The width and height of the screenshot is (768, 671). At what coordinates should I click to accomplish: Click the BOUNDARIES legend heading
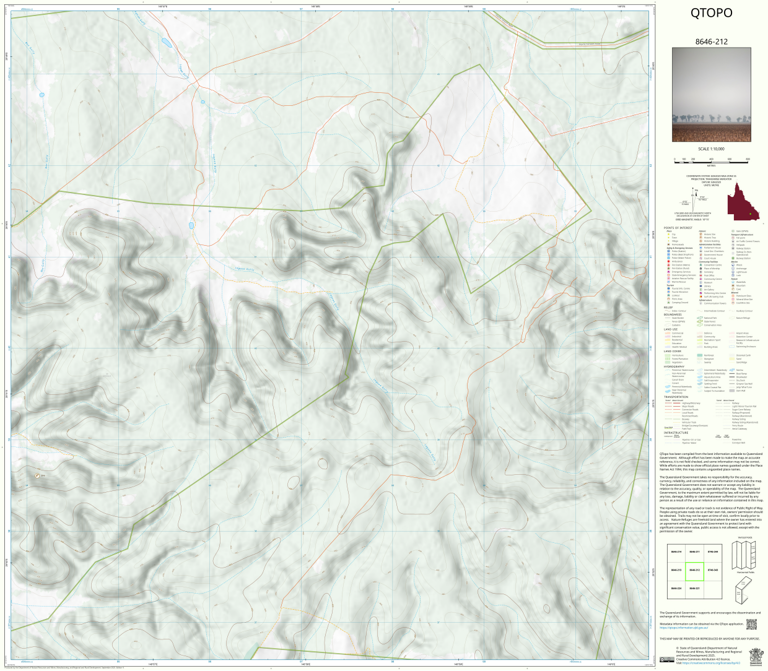tap(673, 314)
